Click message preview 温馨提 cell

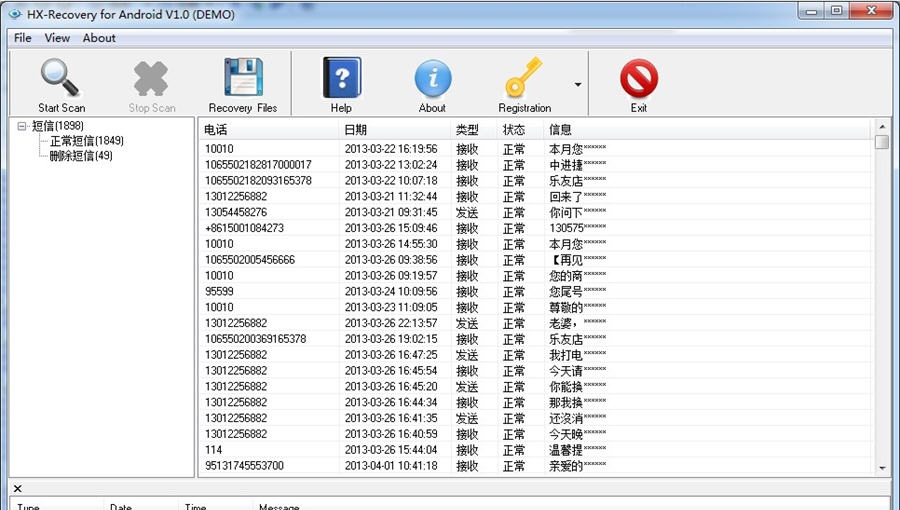pos(577,450)
